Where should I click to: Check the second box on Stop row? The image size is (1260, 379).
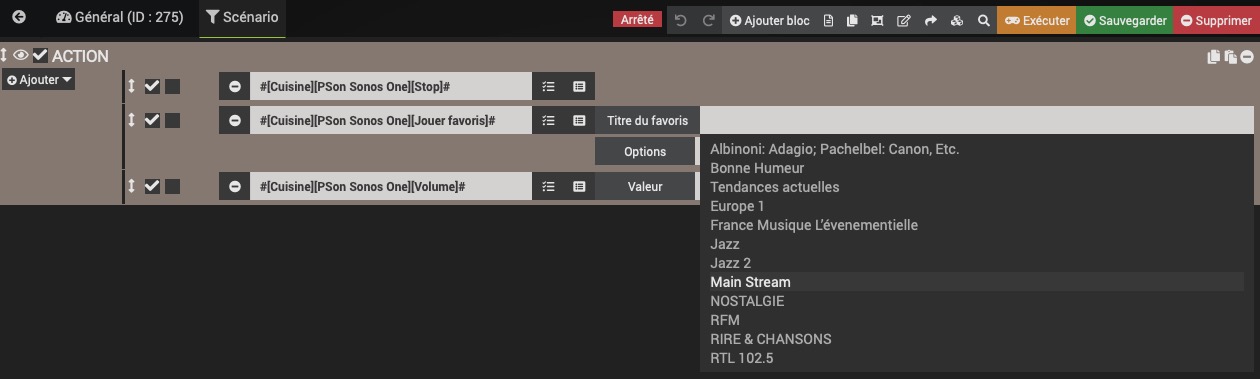[172, 87]
